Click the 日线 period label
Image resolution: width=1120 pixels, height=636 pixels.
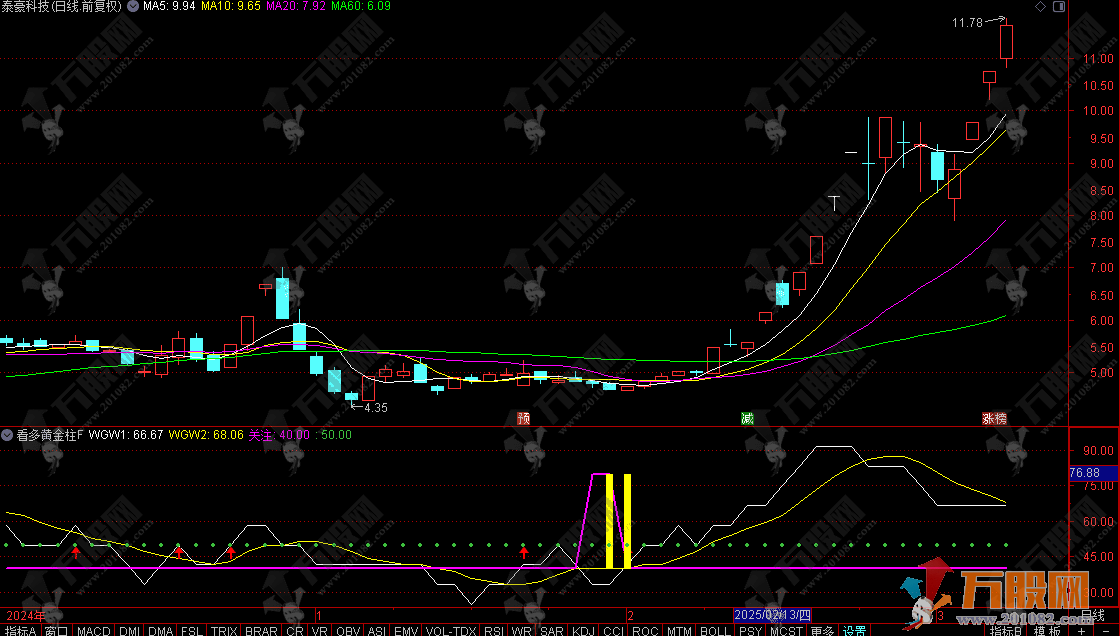tap(1093, 615)
